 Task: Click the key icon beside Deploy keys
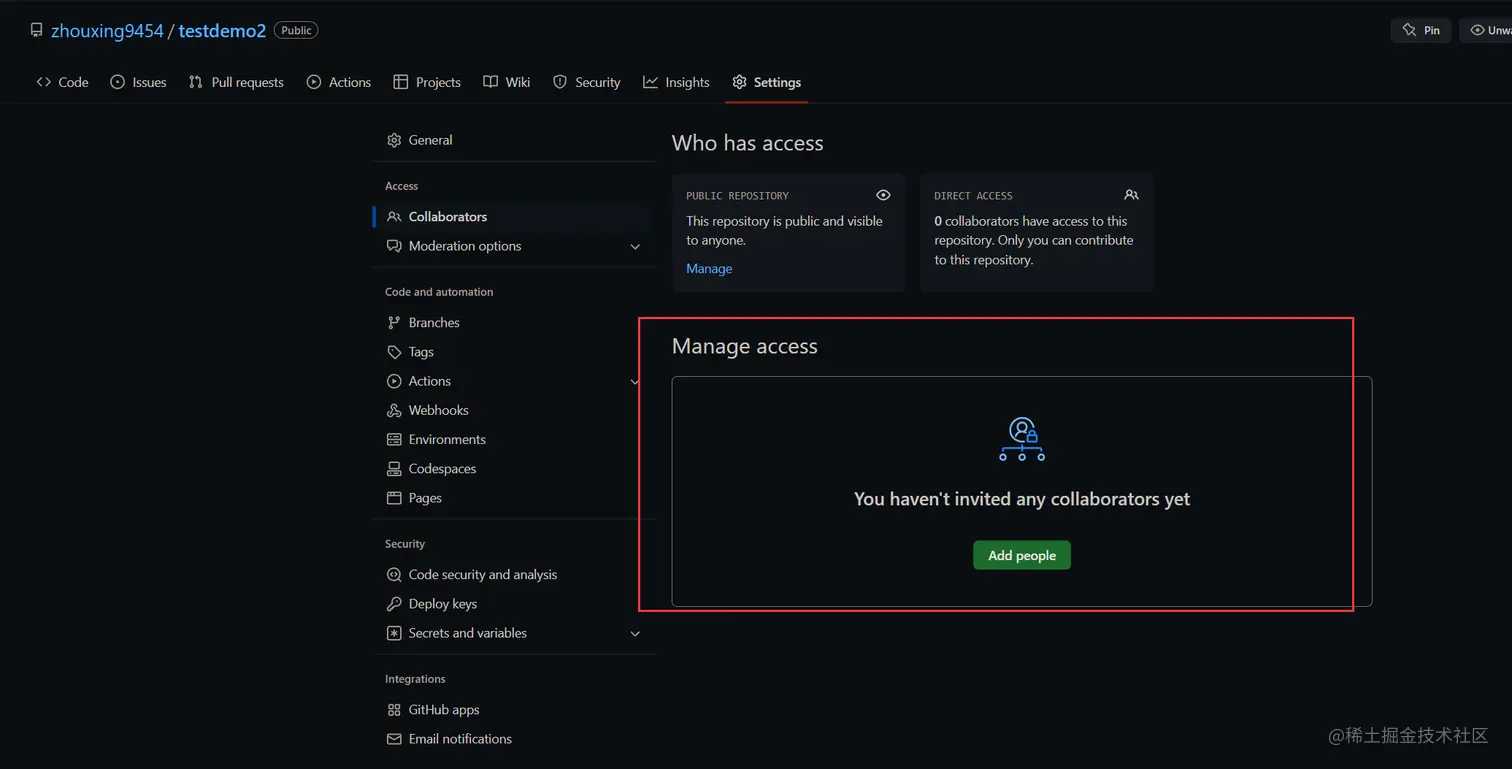pos(394,604)
